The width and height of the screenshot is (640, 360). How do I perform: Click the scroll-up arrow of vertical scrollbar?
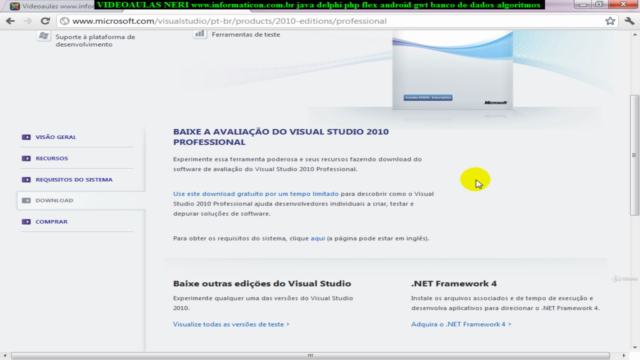[x=634, y=35]
